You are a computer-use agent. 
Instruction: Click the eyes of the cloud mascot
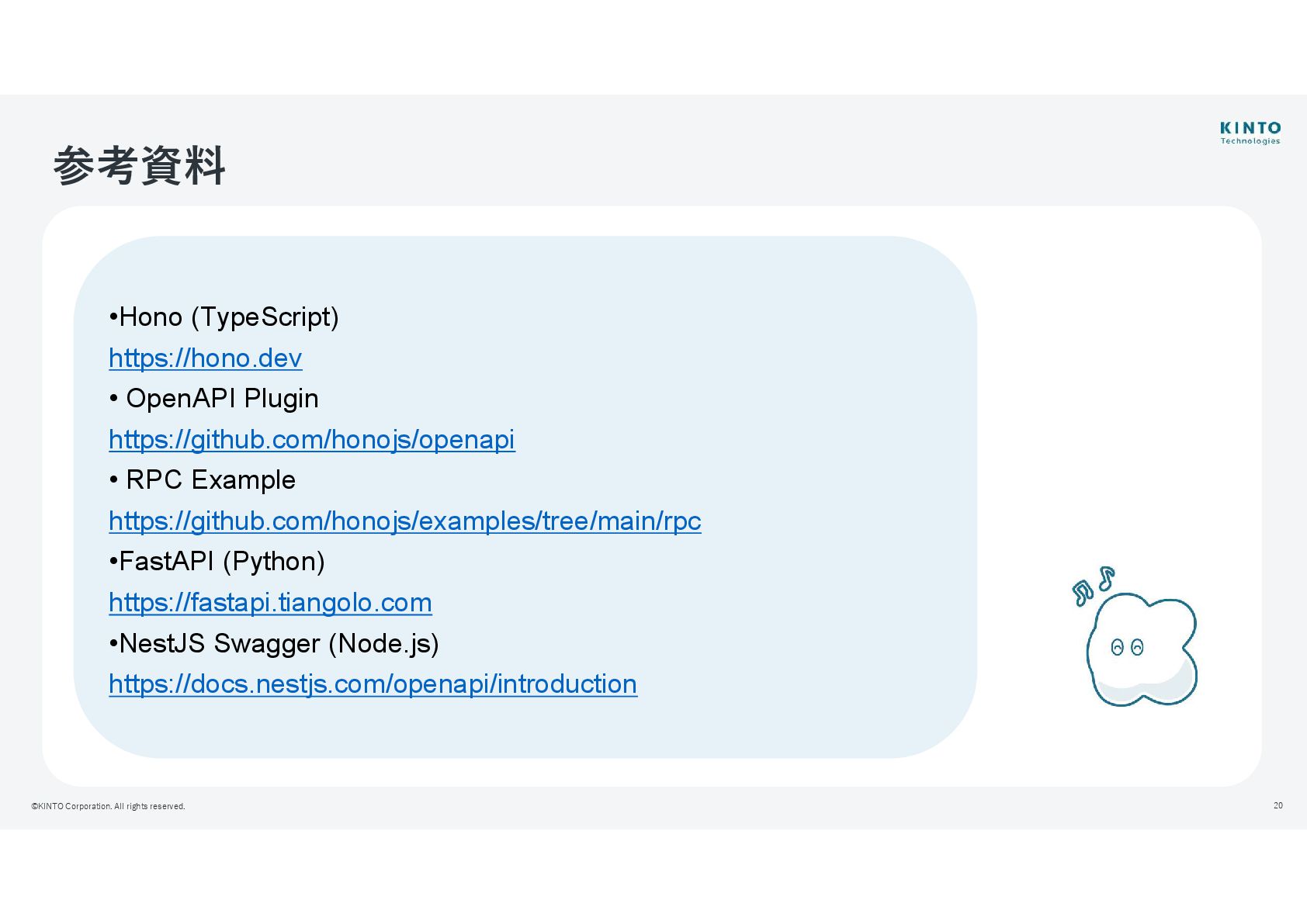pyautogui.click(x=1127, y=647)
